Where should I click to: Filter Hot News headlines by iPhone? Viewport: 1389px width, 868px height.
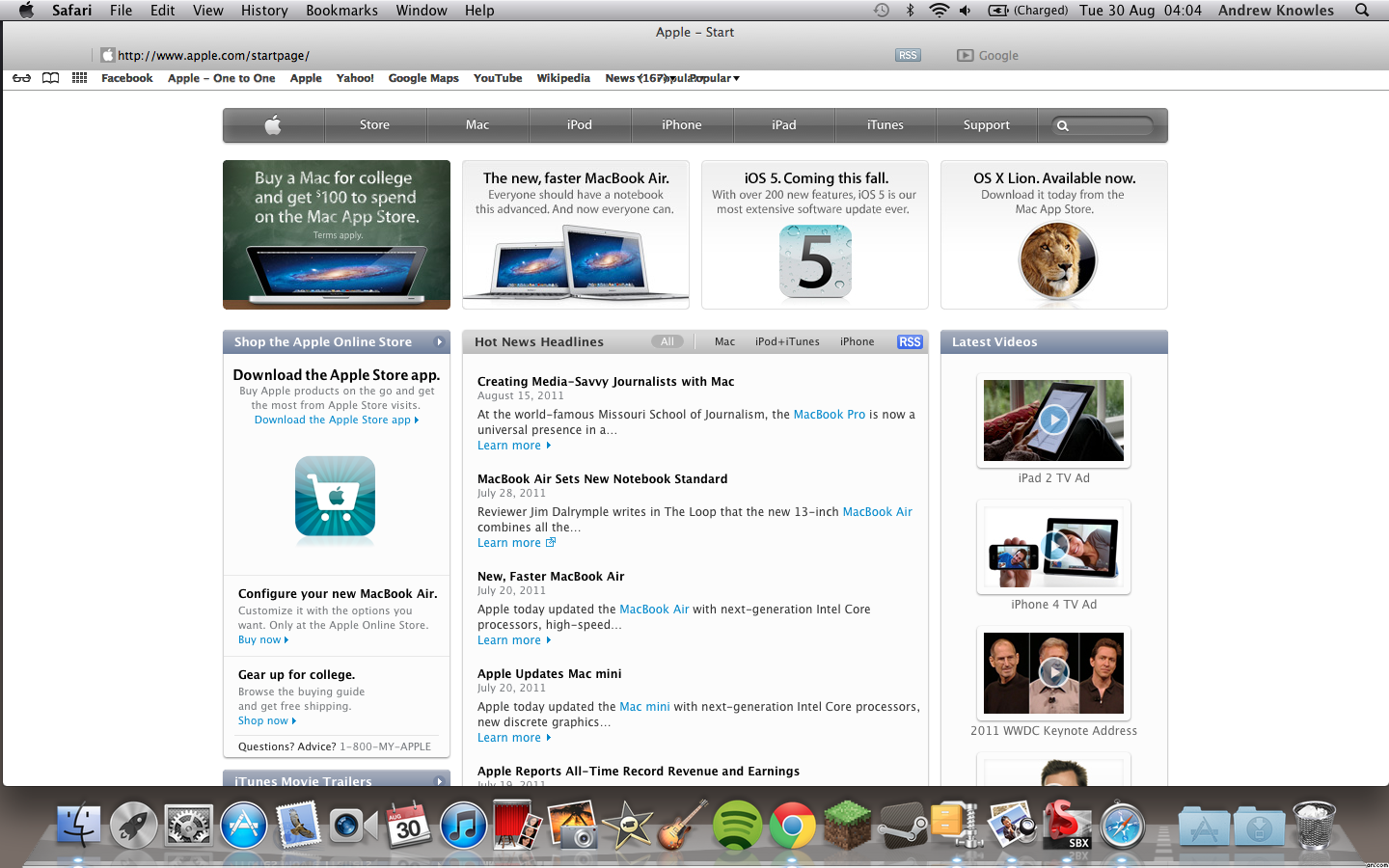857,341
